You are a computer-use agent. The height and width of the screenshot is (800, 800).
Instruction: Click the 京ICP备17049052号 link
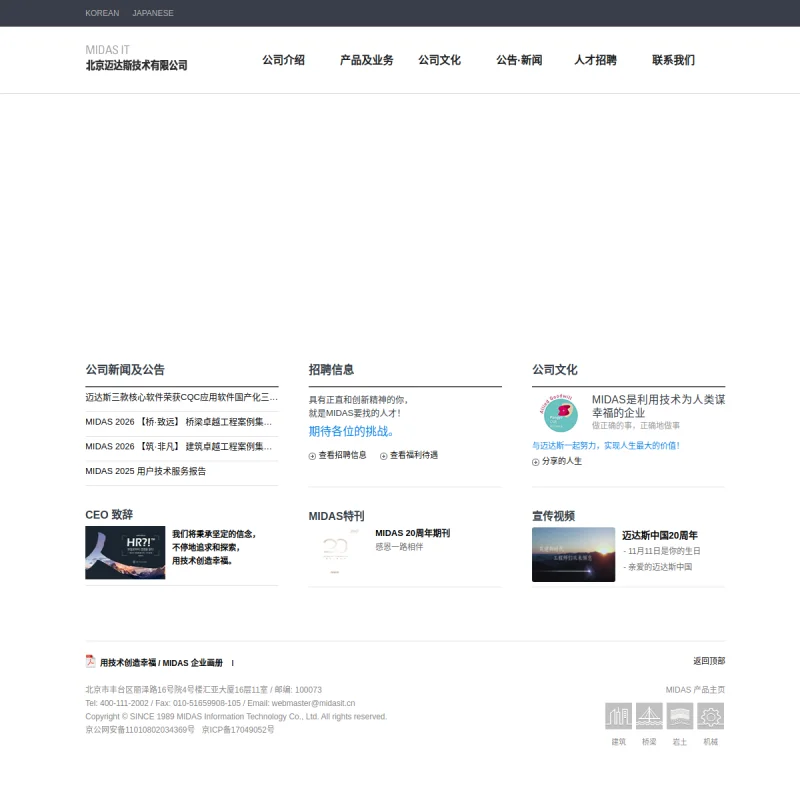pyautogui.click(x=238, y=730)
